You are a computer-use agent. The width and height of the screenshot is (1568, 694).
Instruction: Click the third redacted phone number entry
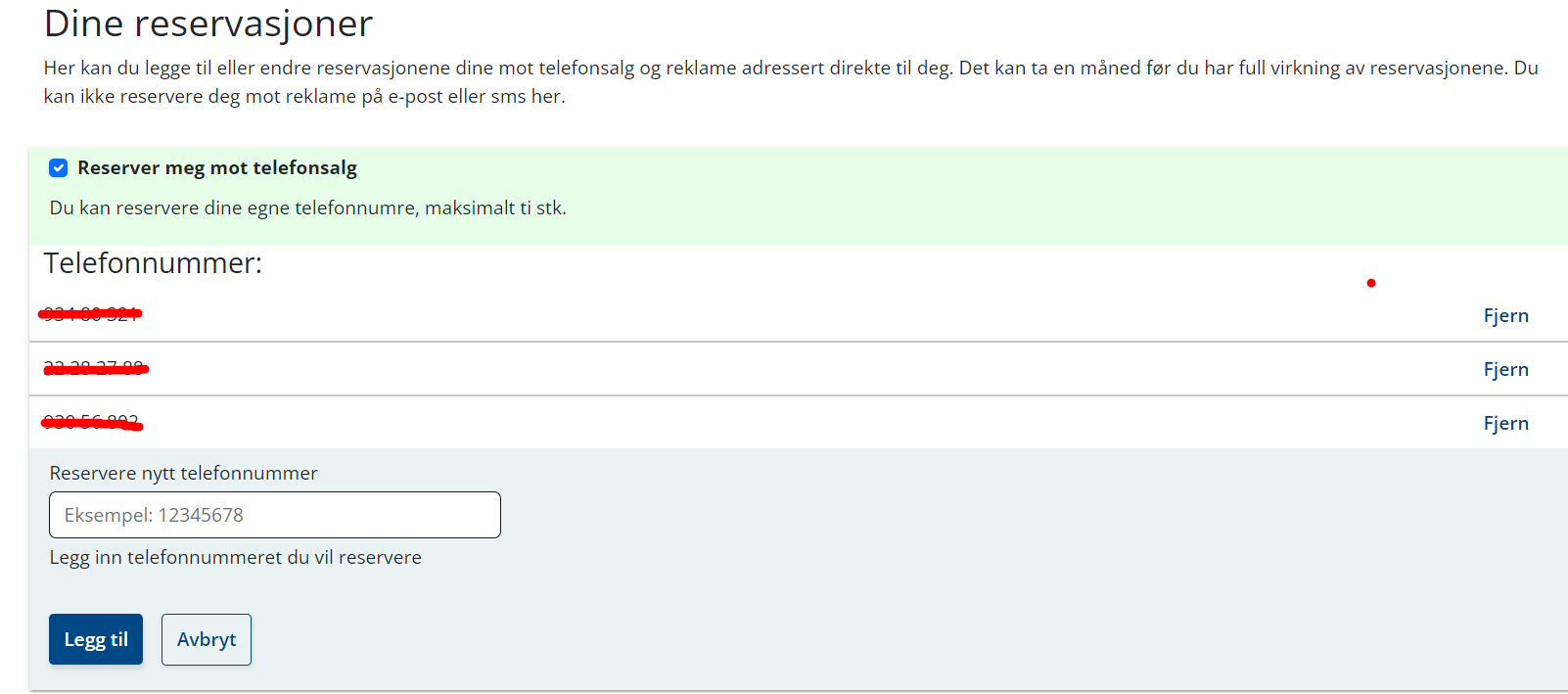[x=91, y=422]
